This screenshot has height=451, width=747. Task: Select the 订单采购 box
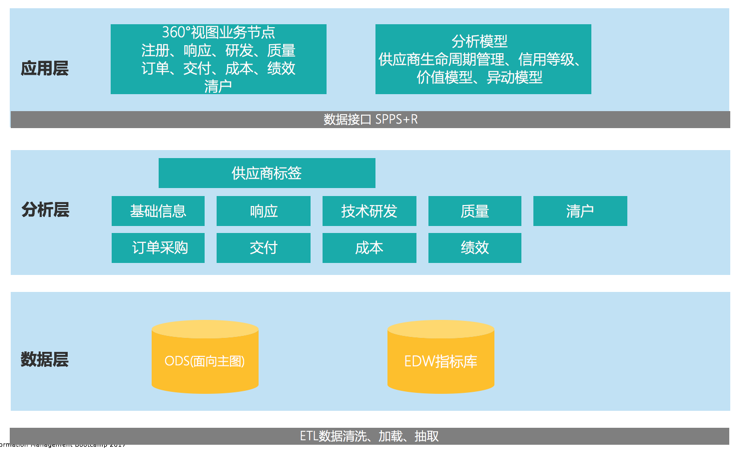(158, 248)
